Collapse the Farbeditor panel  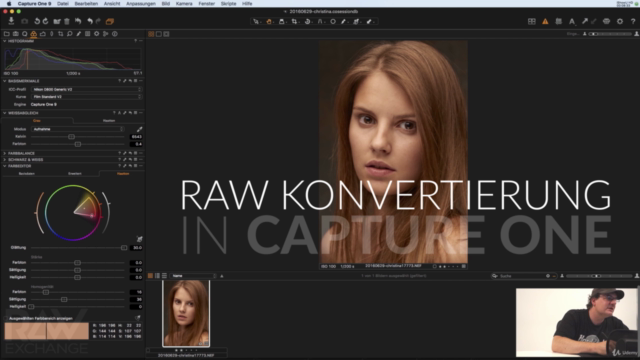click(x=4, y=166)
